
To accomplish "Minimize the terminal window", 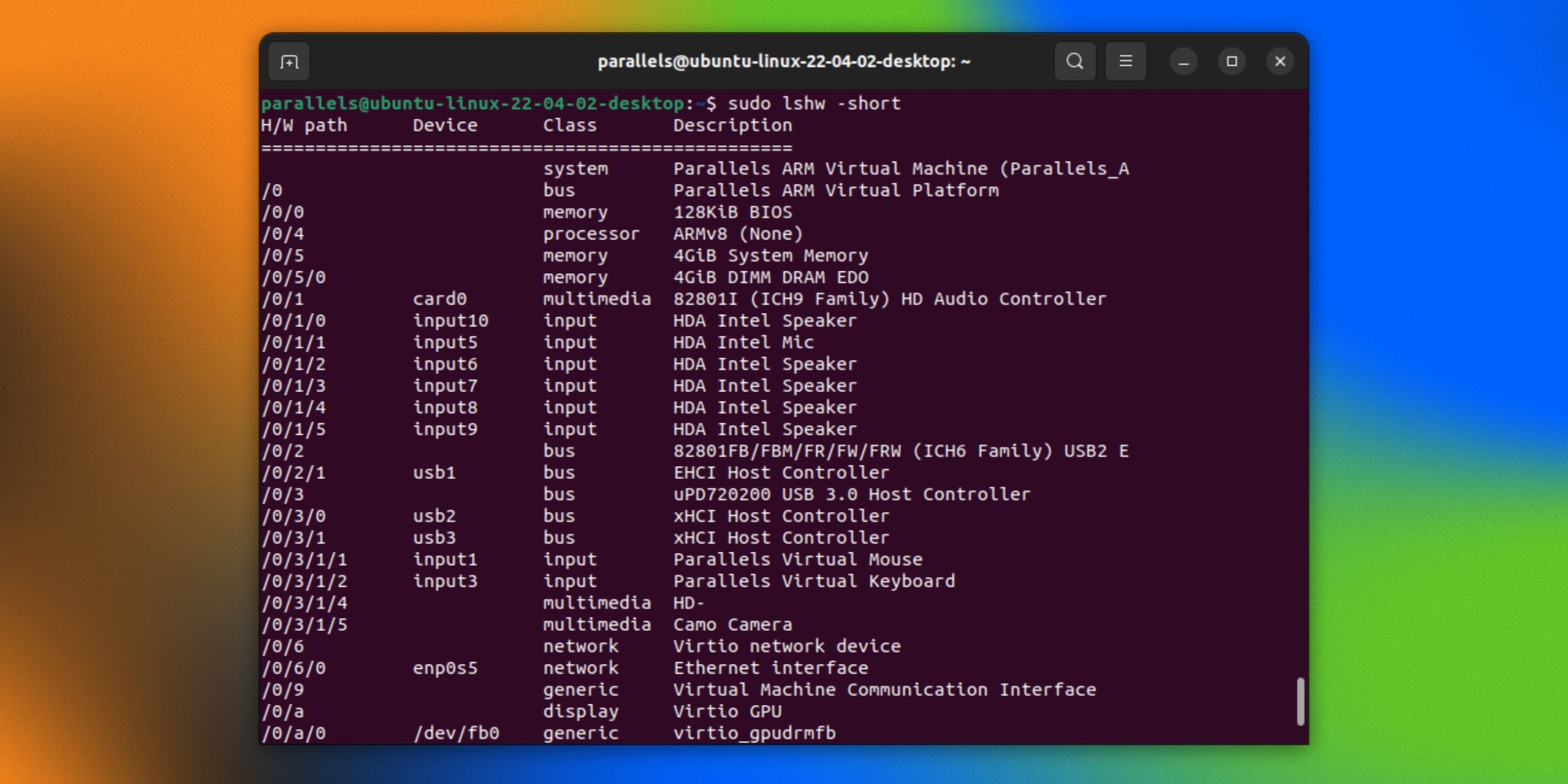I will click(x=1182, y=61).
